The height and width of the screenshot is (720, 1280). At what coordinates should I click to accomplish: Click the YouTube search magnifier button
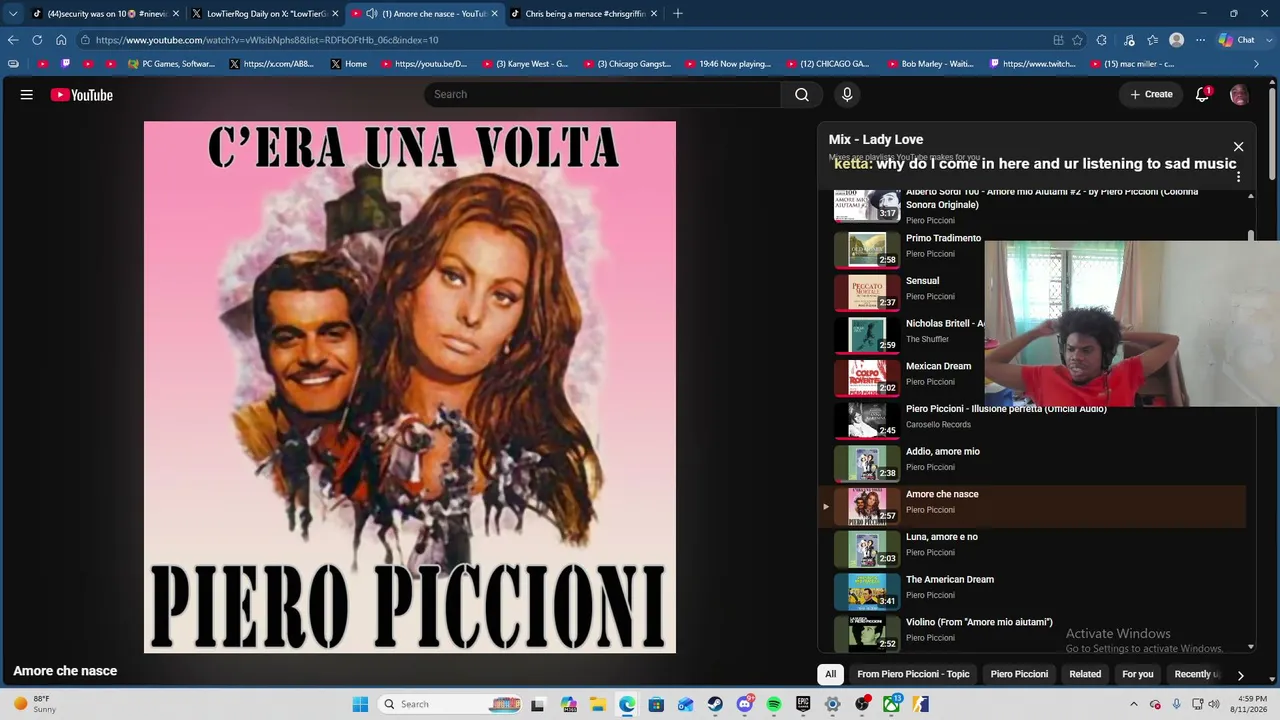point(802,94)
